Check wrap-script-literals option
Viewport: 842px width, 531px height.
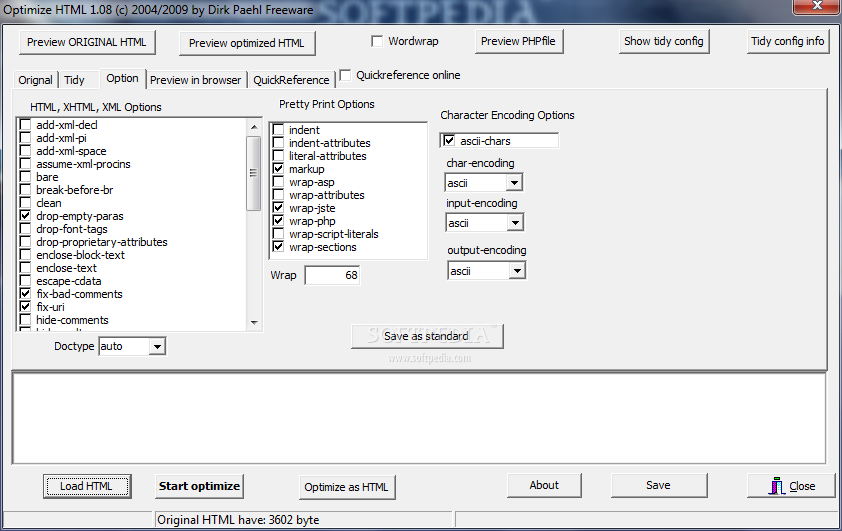coord(278,234)
